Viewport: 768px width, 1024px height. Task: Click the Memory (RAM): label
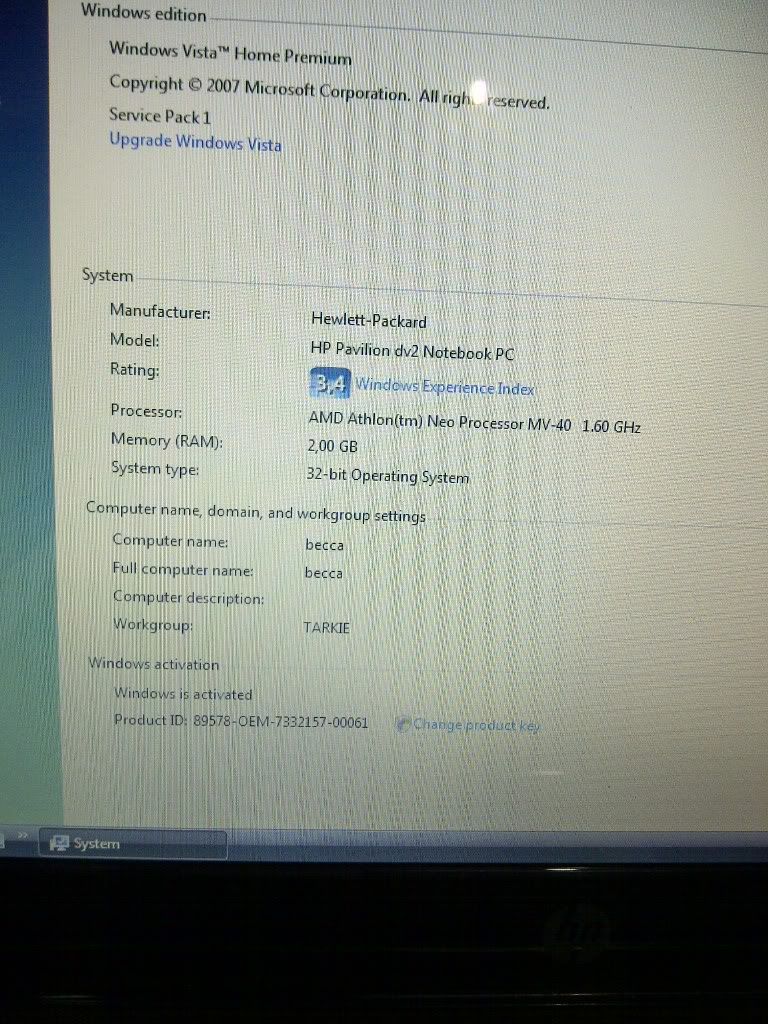[x=167, y=441]
